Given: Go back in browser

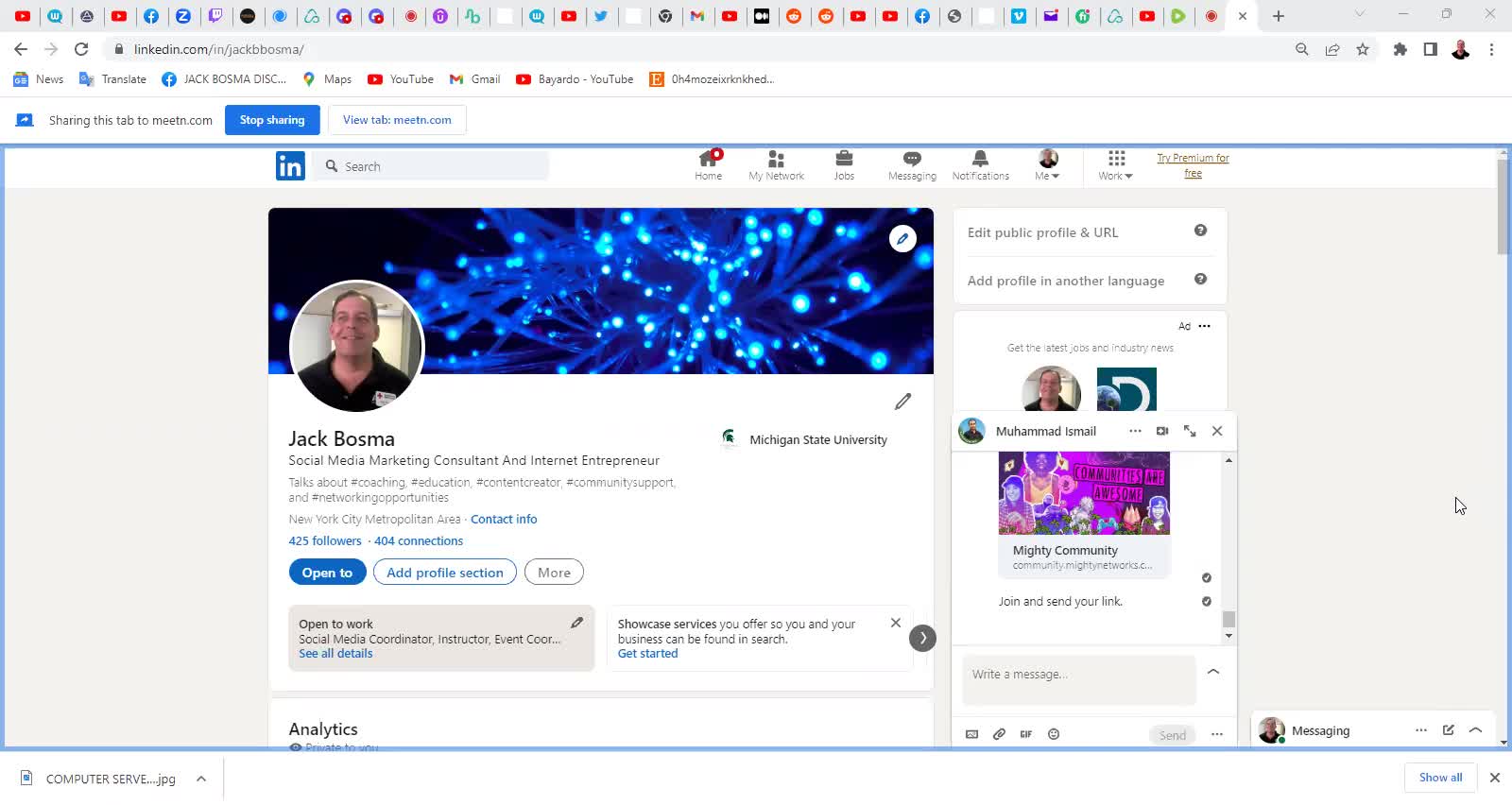Looking at the screenshot, I should [x=21, y=49].
